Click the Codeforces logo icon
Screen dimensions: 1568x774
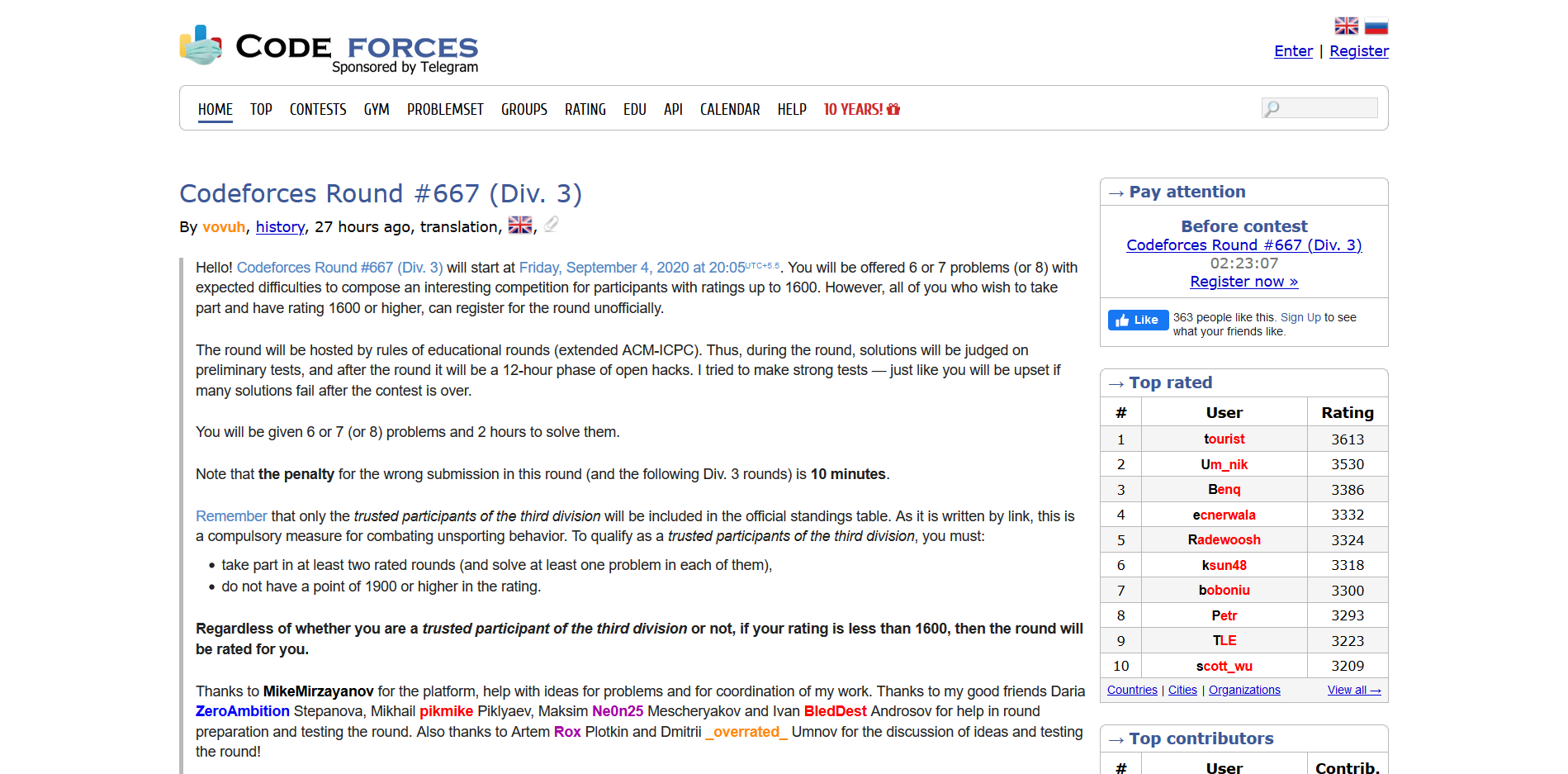click(x=201, y=45)
